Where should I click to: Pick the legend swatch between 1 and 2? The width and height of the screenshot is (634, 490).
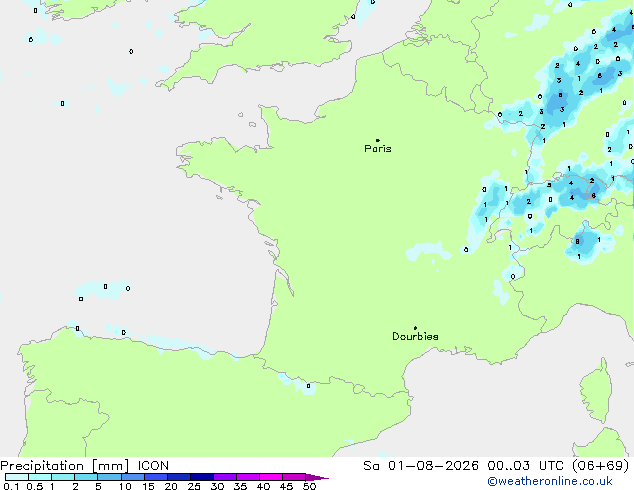coord(63,477)
